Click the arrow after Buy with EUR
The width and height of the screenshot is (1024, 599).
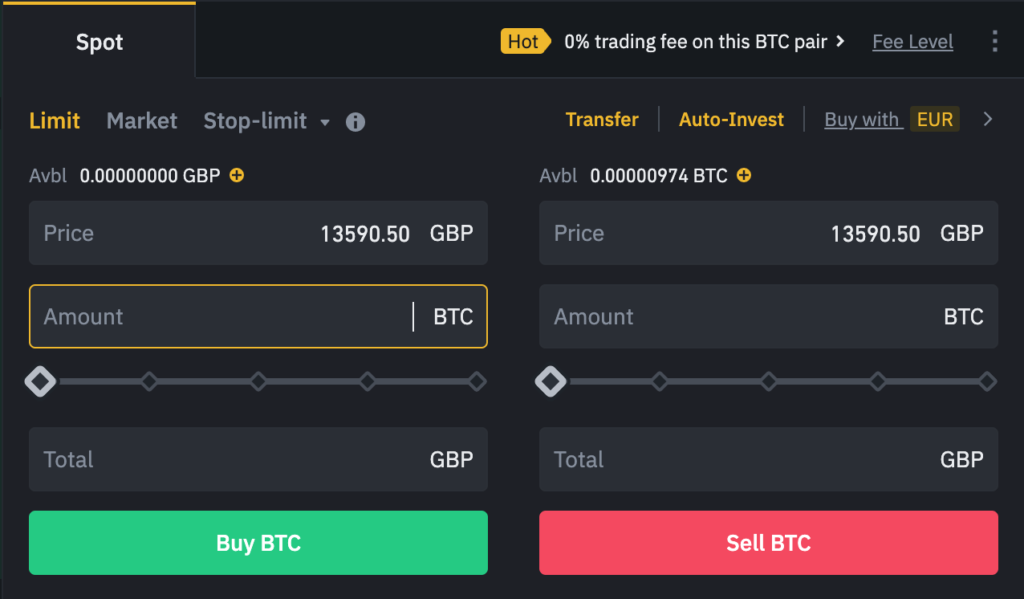(988, 119)
